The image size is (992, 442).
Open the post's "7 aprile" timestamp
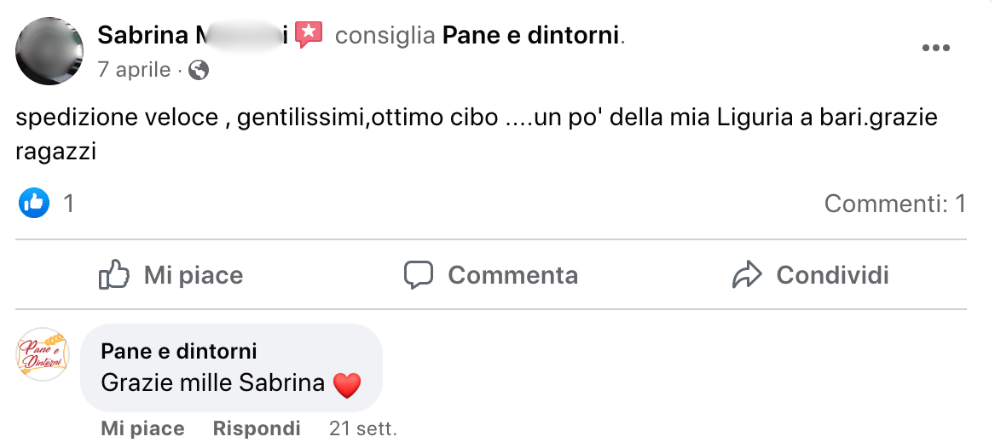[x=134, y=70]
